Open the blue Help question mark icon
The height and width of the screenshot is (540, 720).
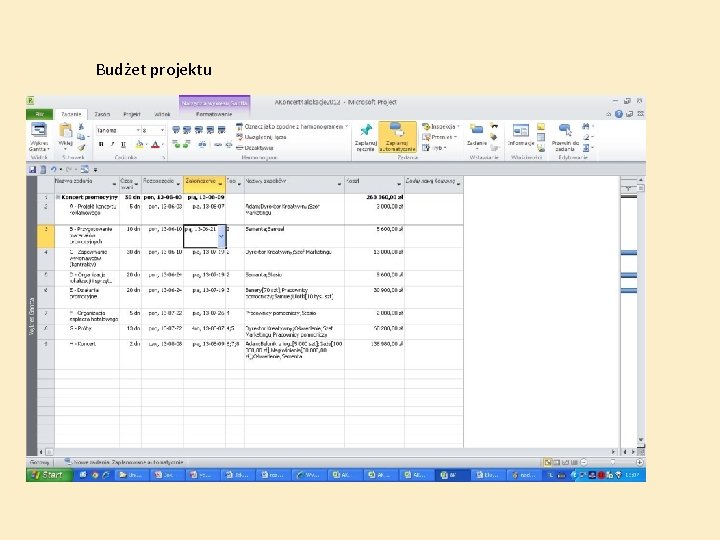(619, 114)
